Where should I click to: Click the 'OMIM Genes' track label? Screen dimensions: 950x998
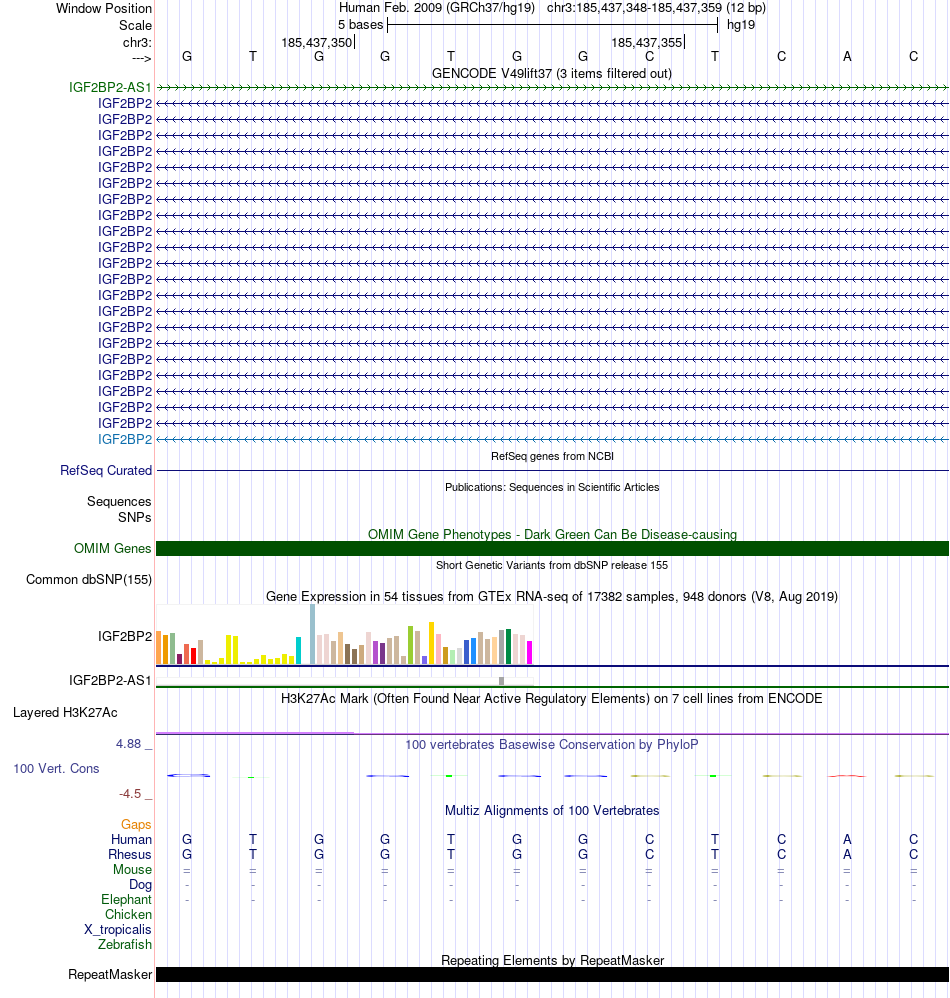point(113,548)
